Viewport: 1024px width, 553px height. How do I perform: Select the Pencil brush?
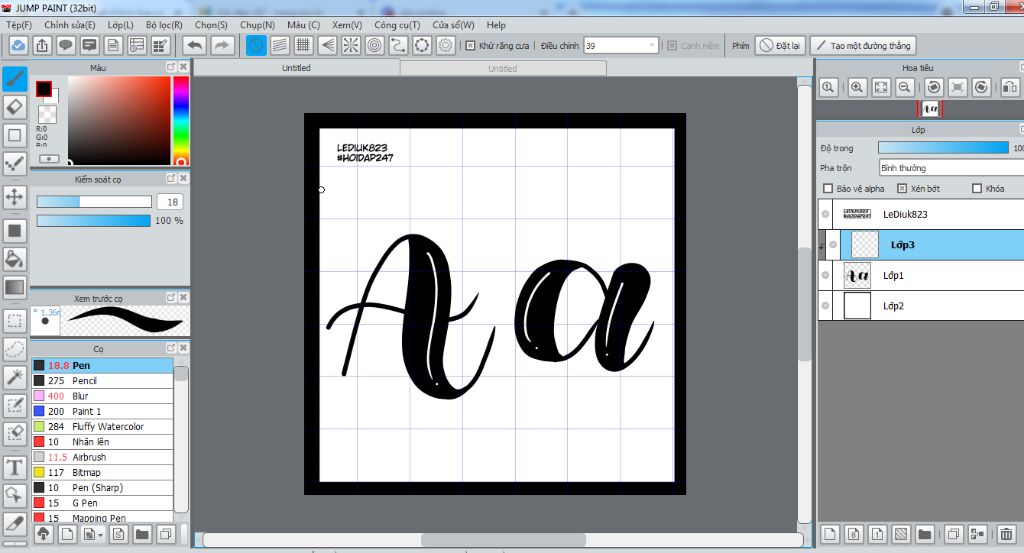[x=103, y=381]
